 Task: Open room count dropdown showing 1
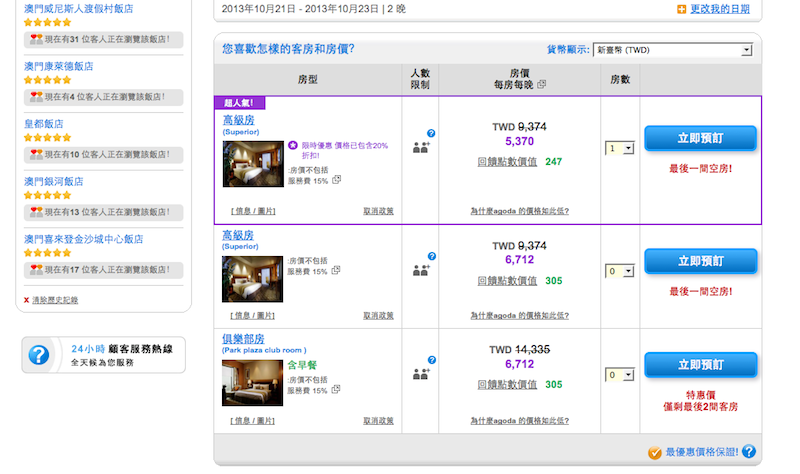pyautogui.click(x=619, y=148)
